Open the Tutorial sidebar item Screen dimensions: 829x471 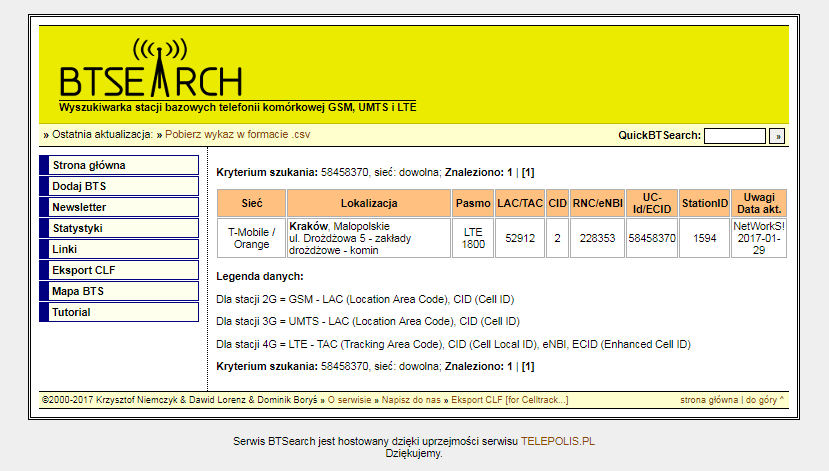coord(119,312)
